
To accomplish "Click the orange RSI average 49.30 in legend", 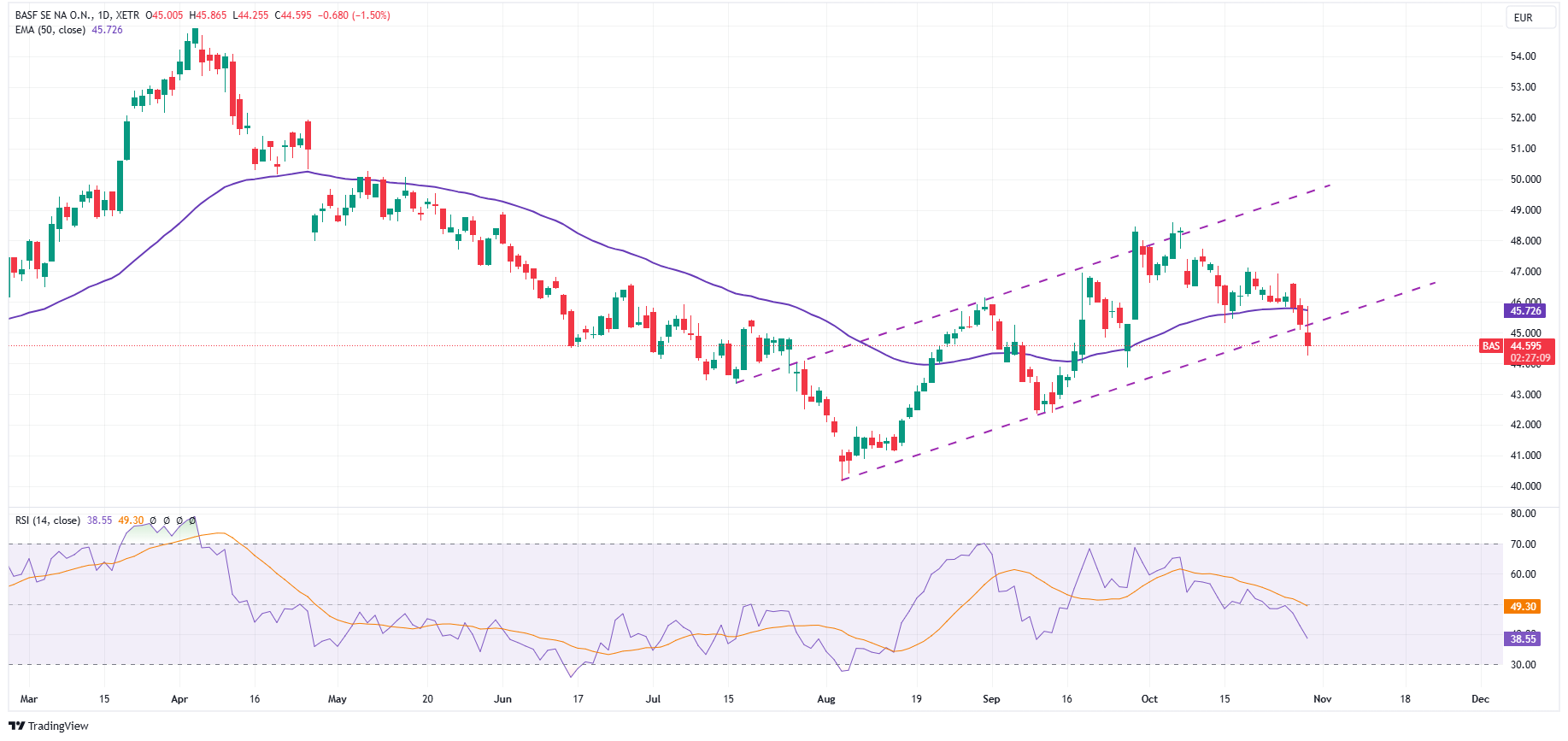I will [131, 520].
